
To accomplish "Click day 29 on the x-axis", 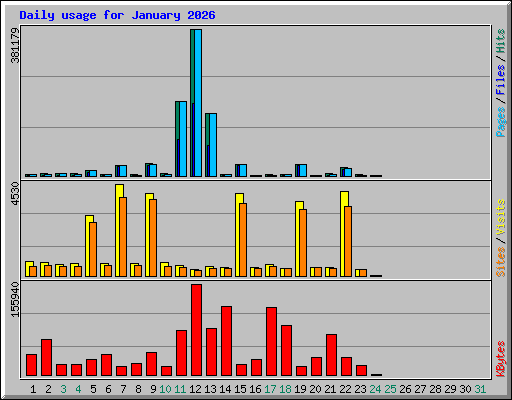I will tap(450, 389).
